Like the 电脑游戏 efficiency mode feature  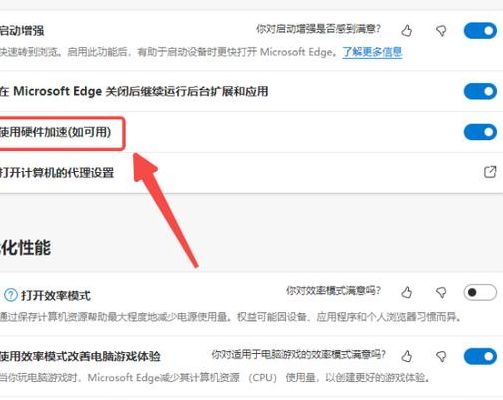(x=406, y=356)
